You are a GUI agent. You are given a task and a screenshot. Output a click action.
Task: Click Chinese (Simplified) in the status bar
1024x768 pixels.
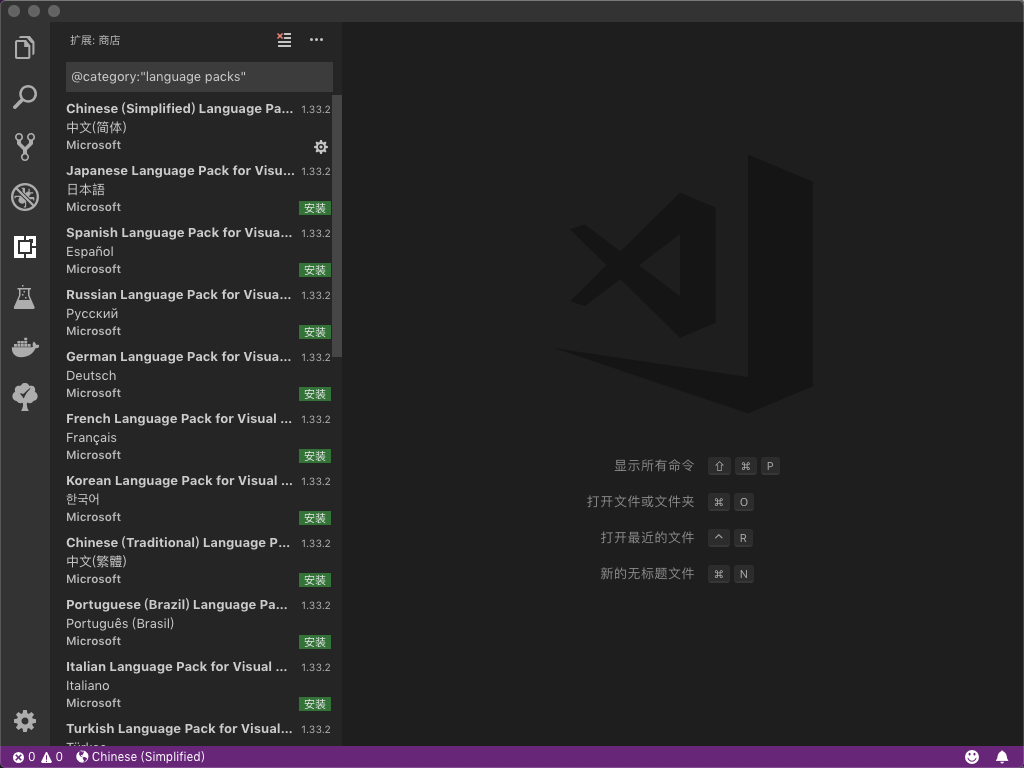pyautogui.click(x=141, y=757)
